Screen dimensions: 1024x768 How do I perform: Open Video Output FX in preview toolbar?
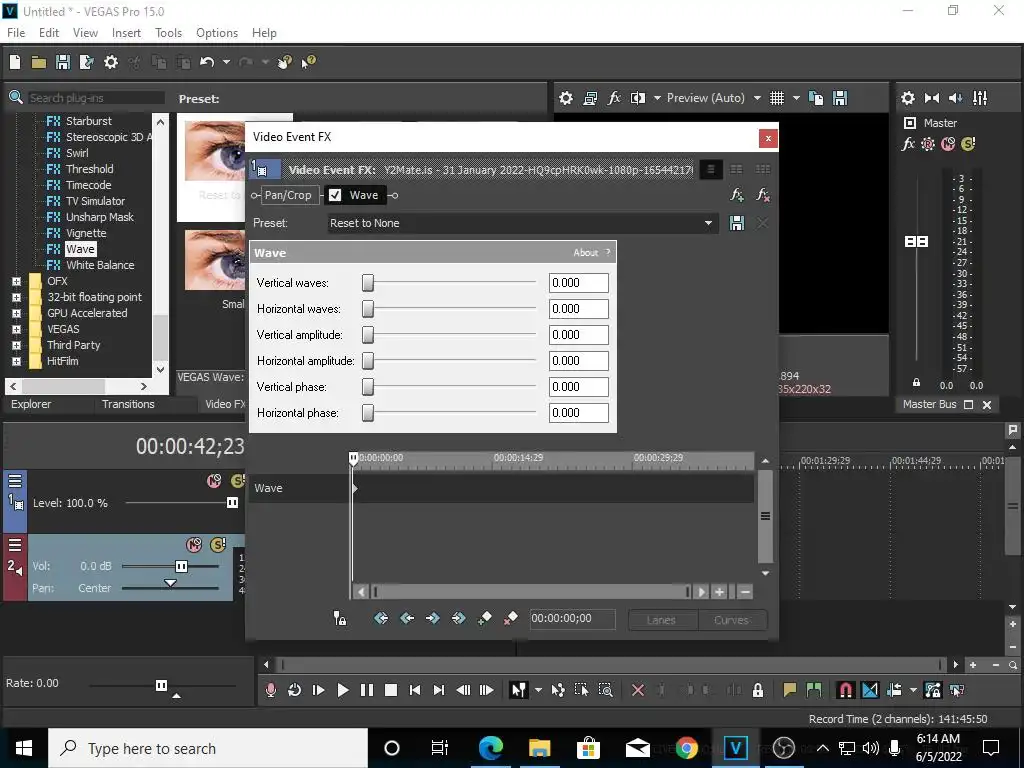click(x=614, y=98)
